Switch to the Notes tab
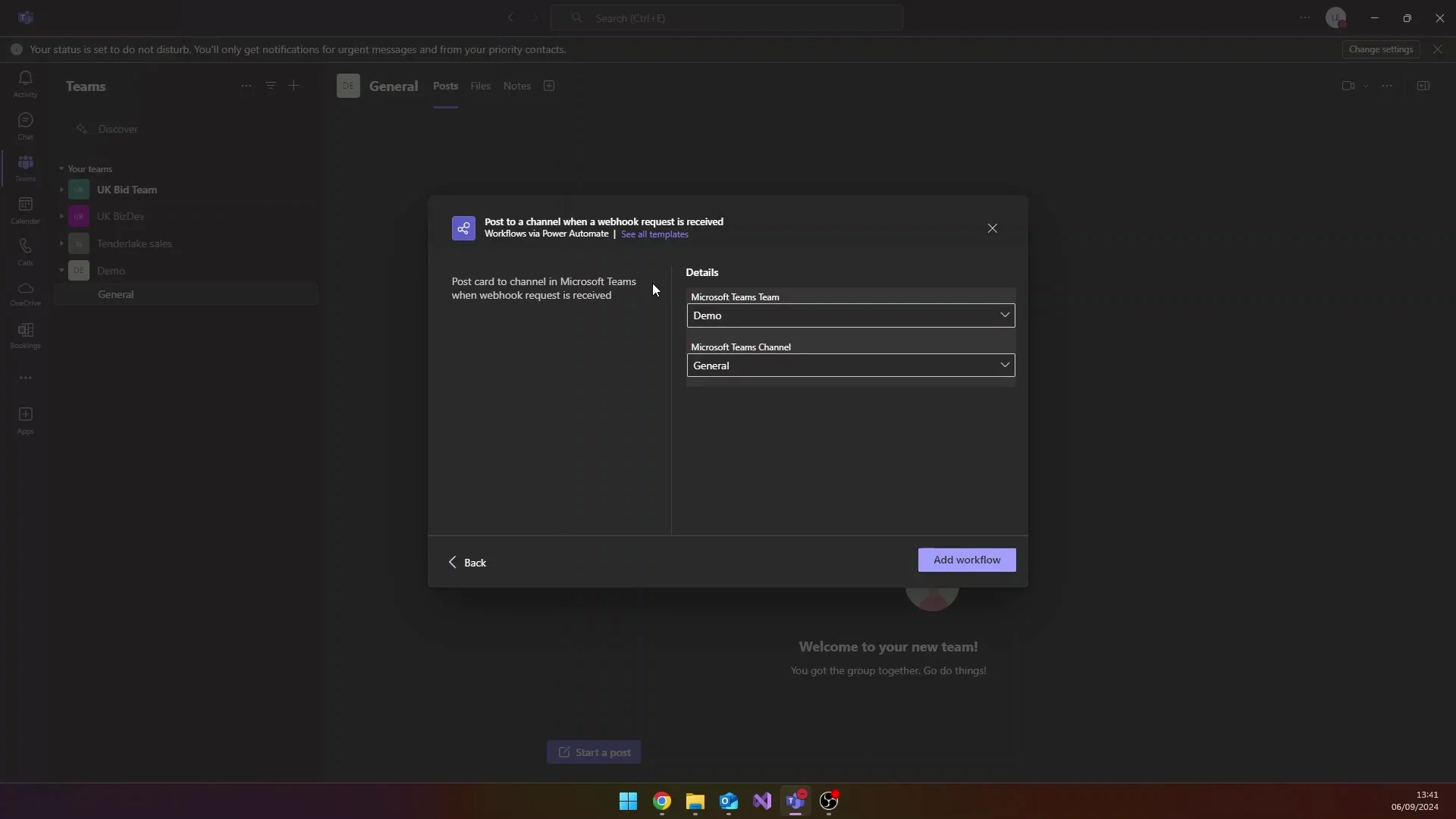The height and width of the screenshot is (819, 1456). click(x=516, y=86)
